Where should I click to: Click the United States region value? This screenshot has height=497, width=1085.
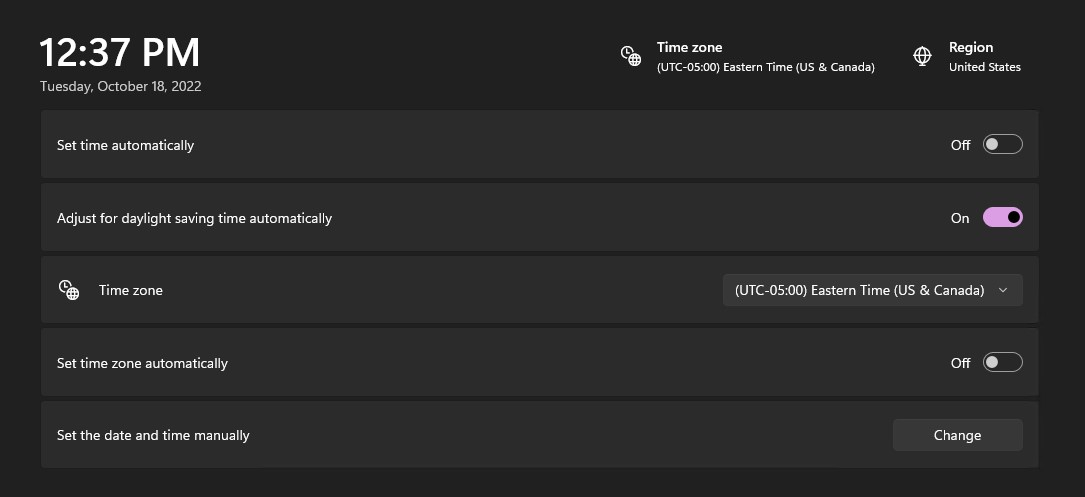985,67
